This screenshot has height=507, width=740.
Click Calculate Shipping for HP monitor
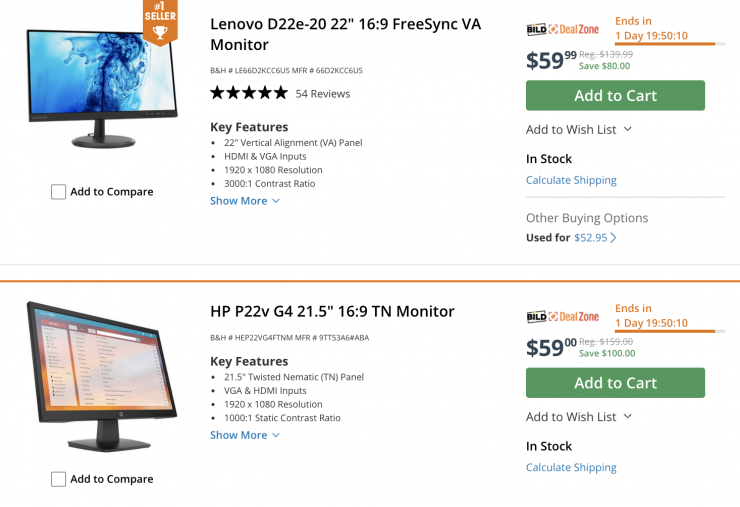[x=571, y=467]
